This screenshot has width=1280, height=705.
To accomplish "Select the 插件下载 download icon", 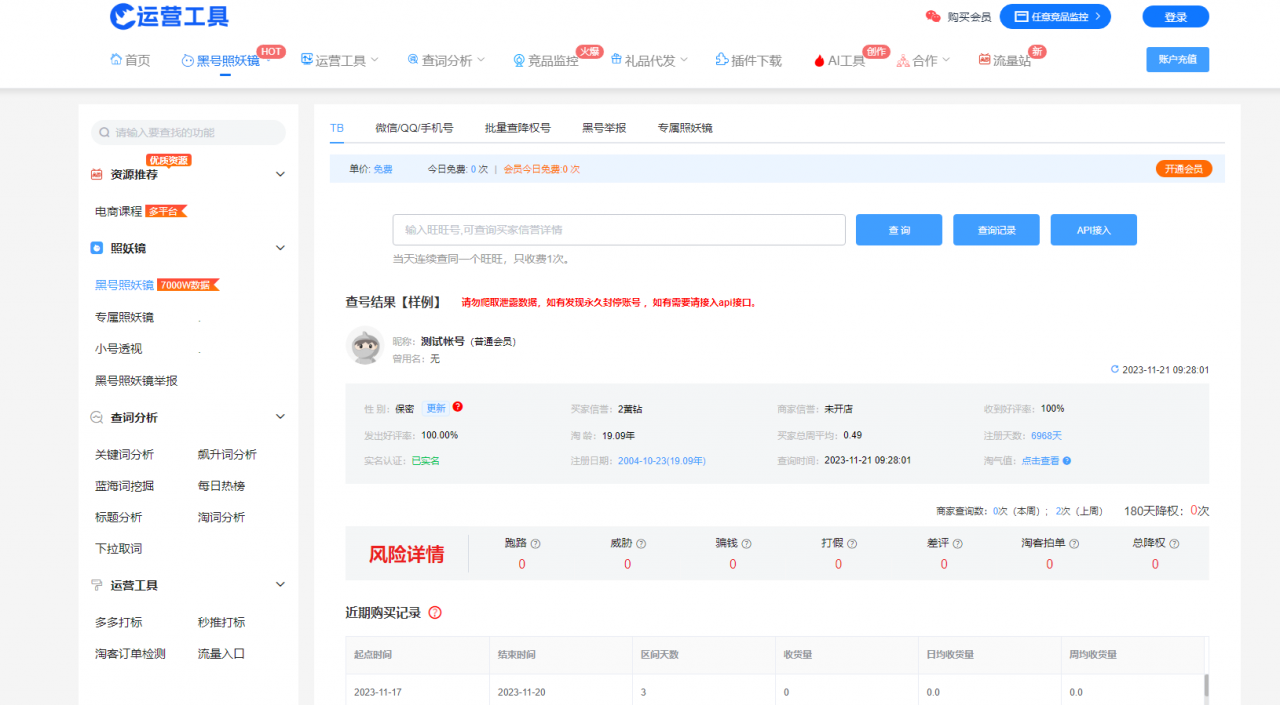I will (x=720, y=59).
